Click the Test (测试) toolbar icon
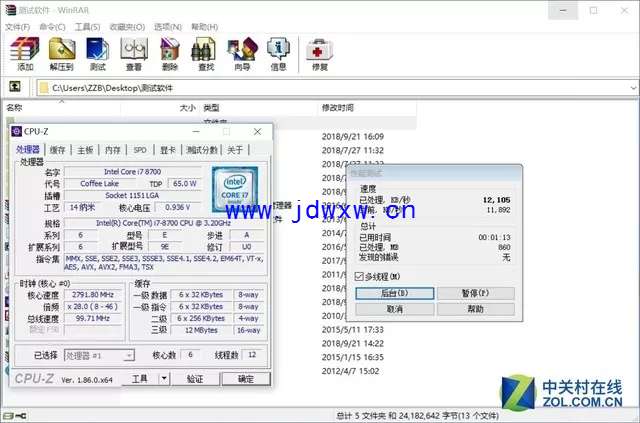This screenshot has width=640, height=423. pyautogui.click(x=98, y=53)
